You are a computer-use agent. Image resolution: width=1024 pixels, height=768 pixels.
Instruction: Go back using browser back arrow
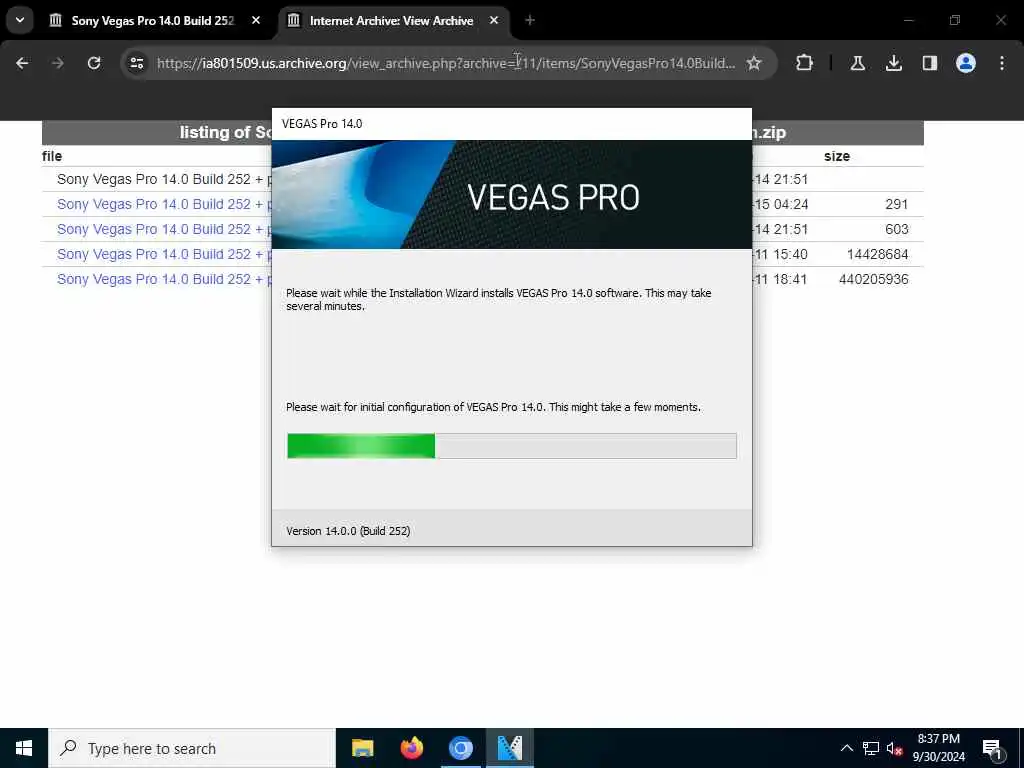coord(22,63)
